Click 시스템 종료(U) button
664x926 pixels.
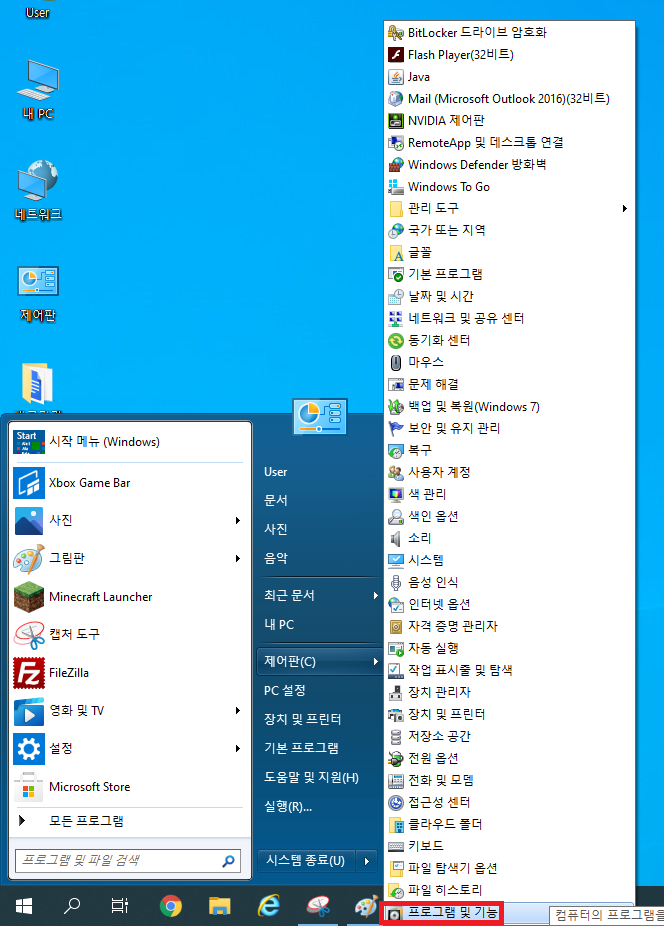coord(305,861)
